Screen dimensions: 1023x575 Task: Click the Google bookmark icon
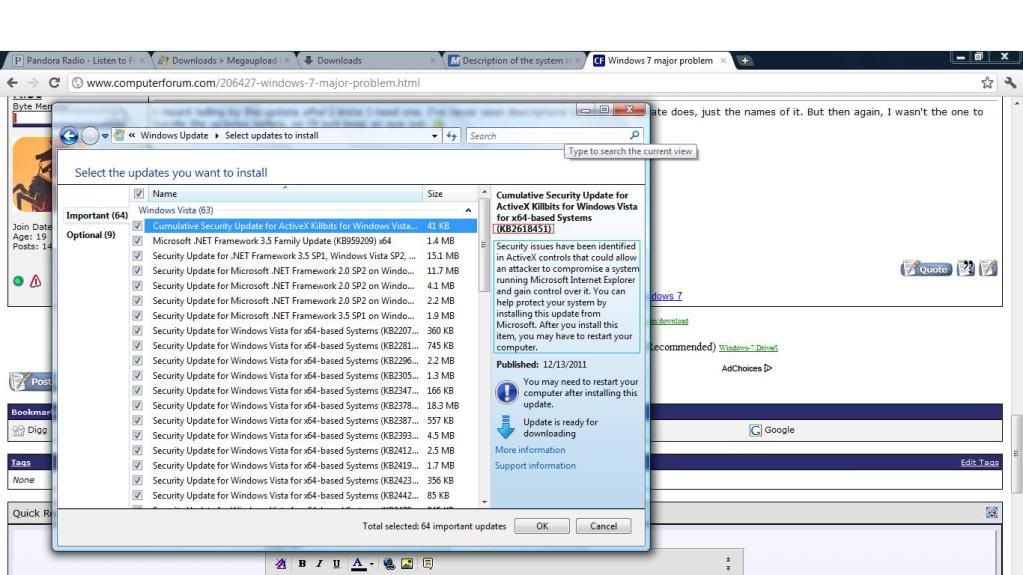756,430
